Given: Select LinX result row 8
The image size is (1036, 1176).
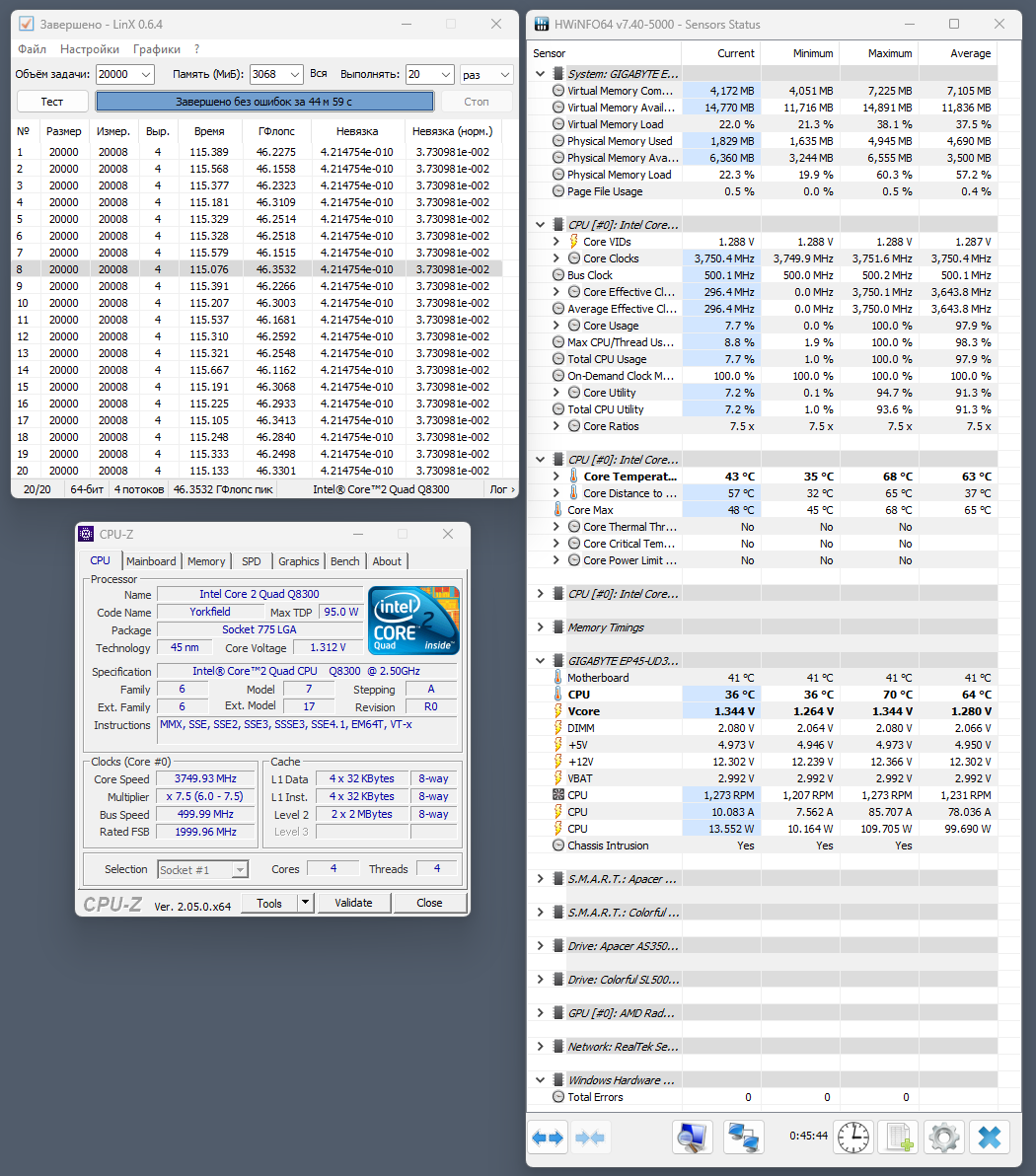Looking at the screenshot, I should (x=259, y=269).
